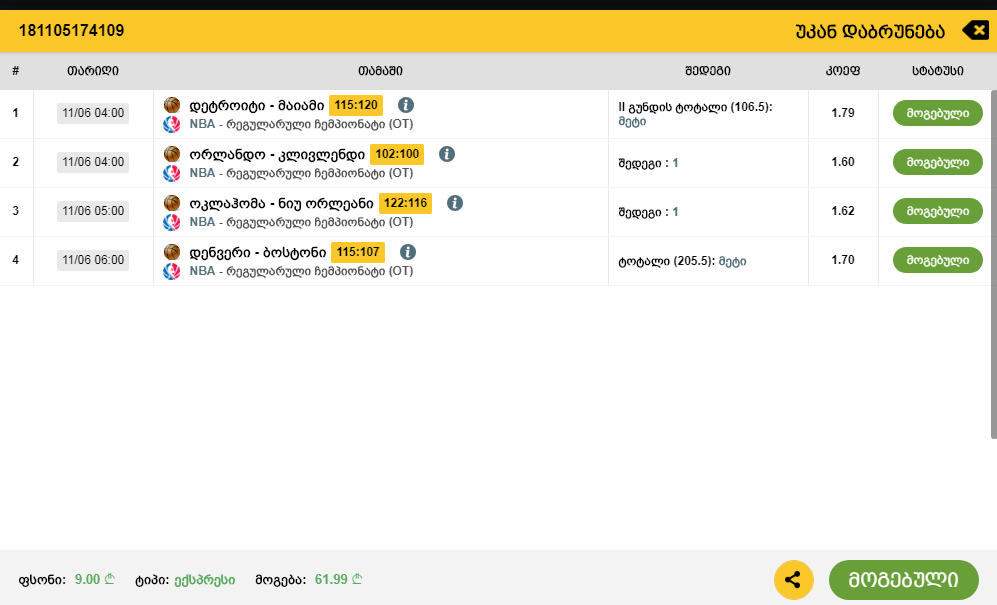The height and width of the screenshot is (605, 997).
Task: Click date 11/06 06:00 in row 4
Action: 93,260
